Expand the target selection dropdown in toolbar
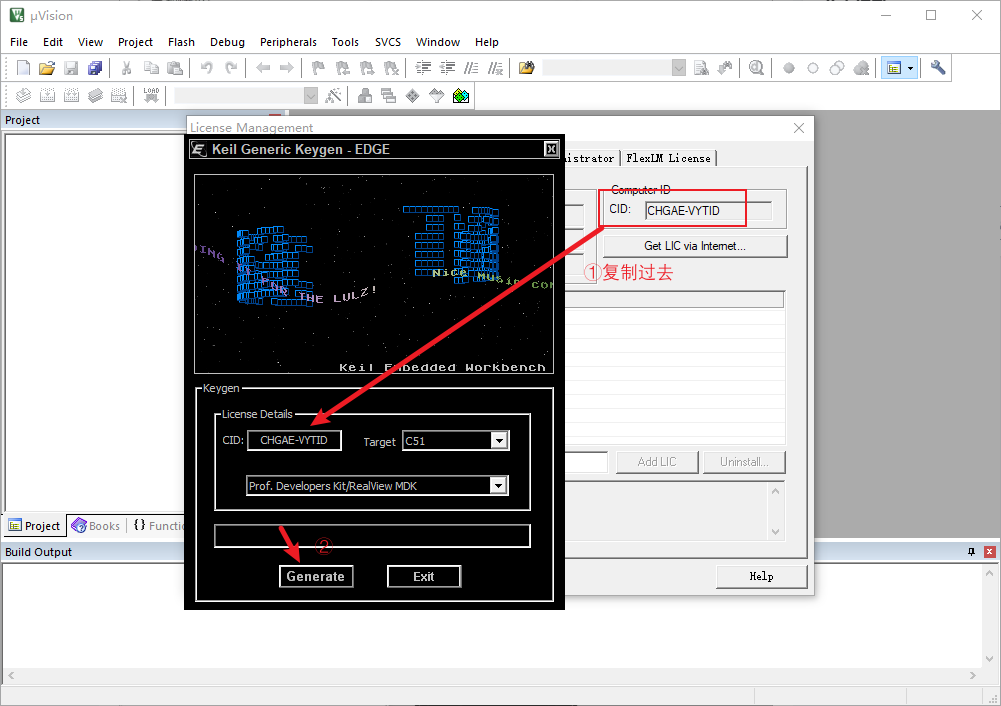Image resolution: width=1001 pixels, height=706 pixels. point(310,96)
